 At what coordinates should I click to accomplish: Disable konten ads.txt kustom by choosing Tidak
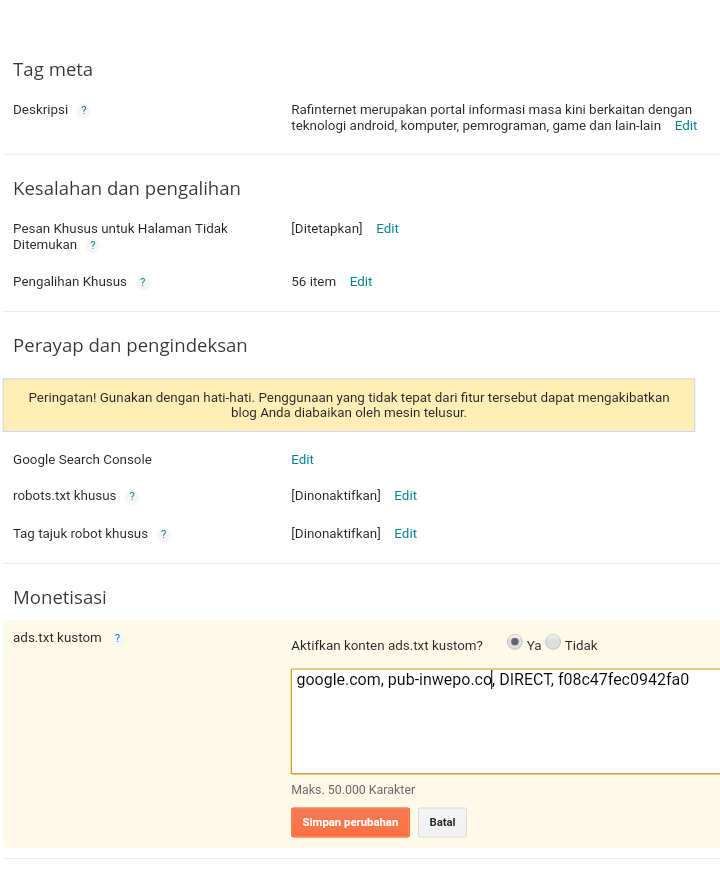[553, 643]
